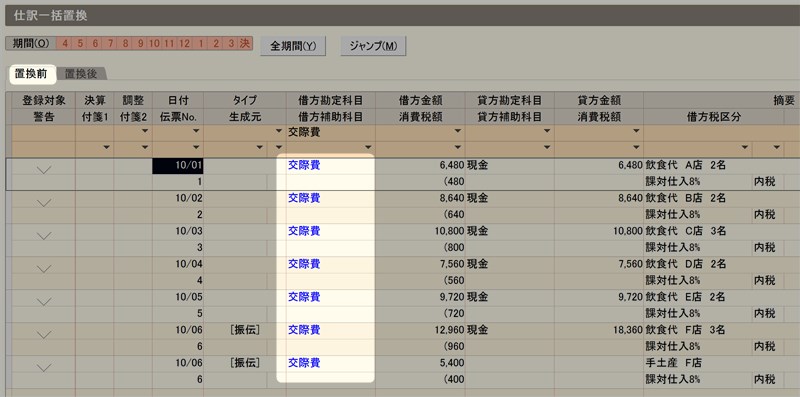Click the tax amount (400

coord(454,380)
